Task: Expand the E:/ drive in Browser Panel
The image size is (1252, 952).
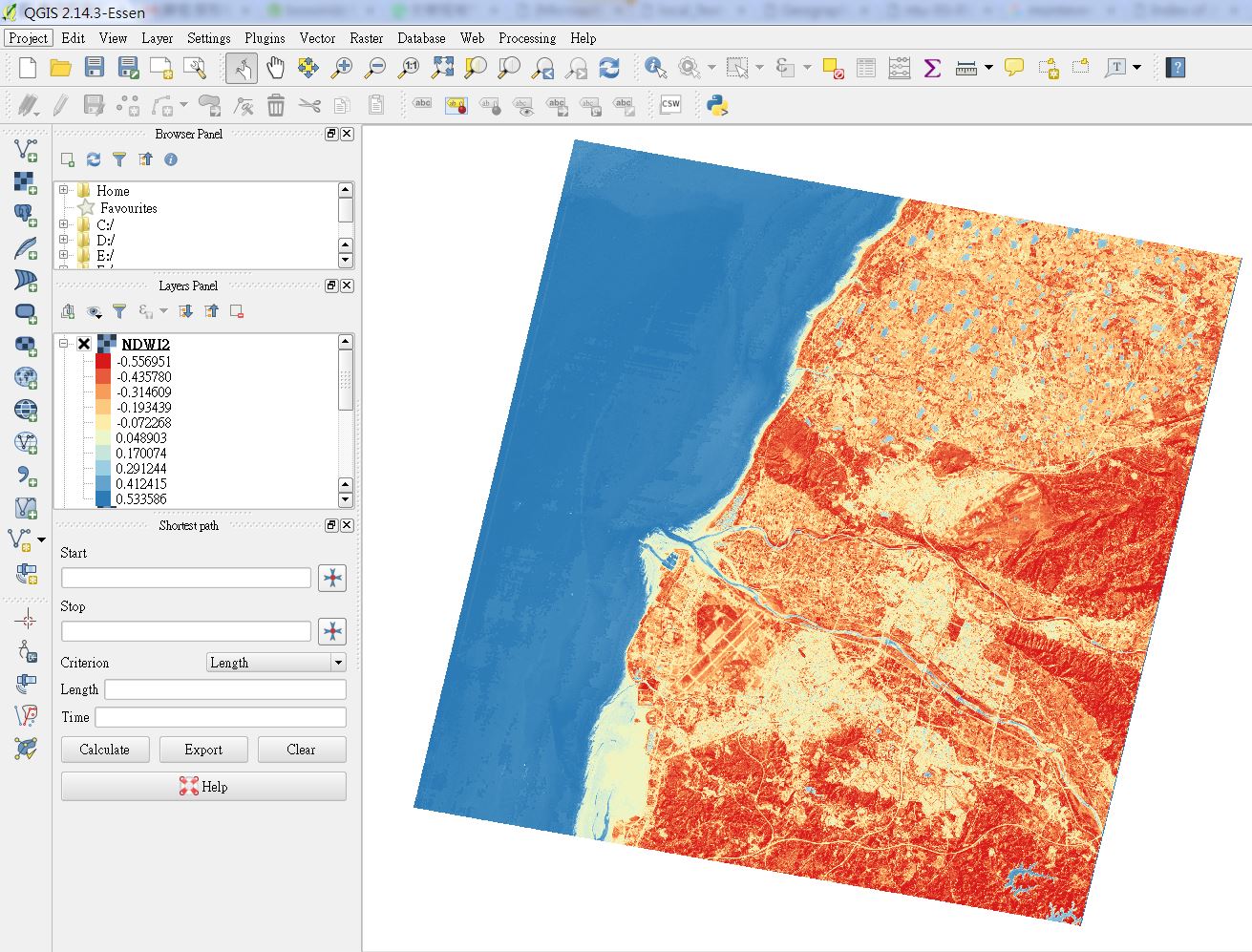Action: click(x=64, y=255)
